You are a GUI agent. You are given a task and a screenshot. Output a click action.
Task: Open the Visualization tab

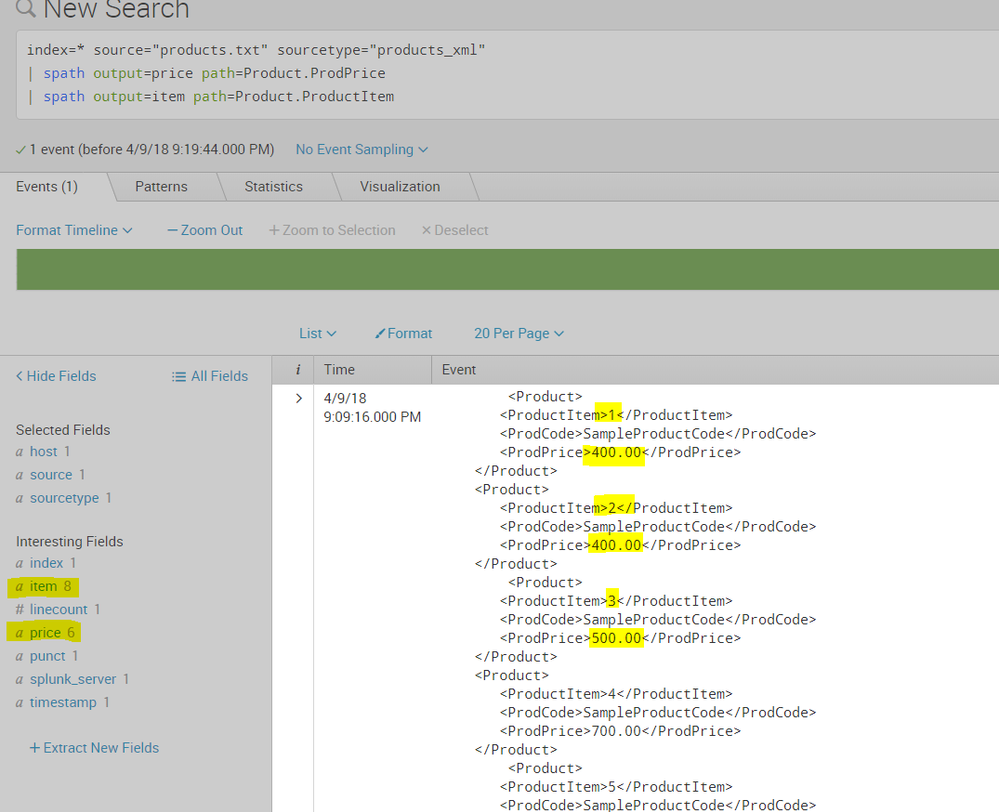[x=399, y=187]
